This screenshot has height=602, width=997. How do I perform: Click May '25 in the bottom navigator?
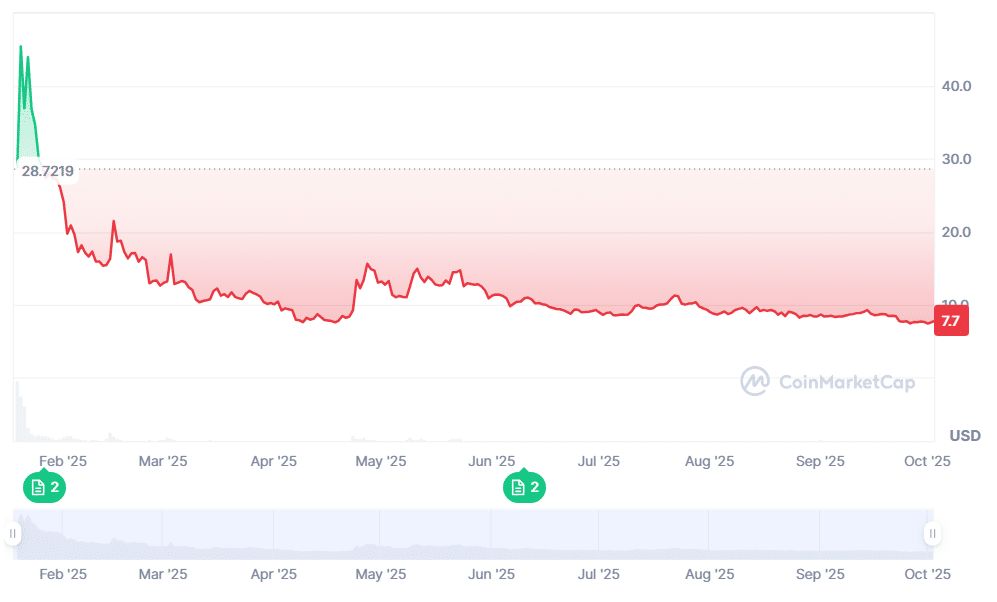381,574
